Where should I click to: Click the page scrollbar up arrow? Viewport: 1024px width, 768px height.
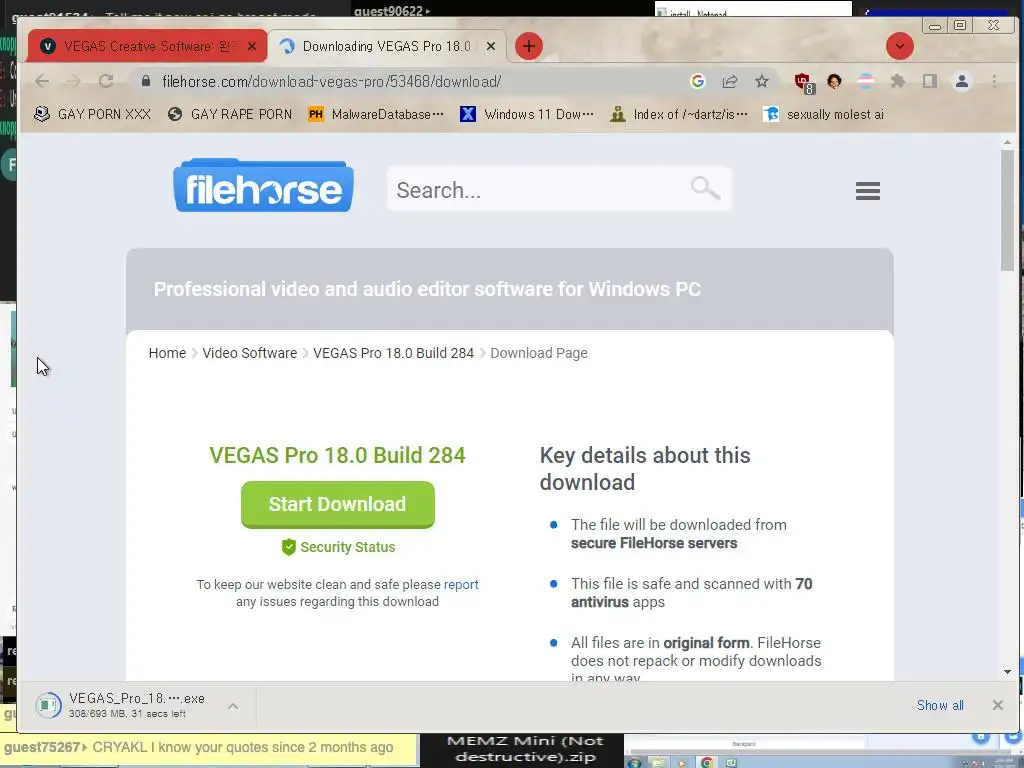click(x=1007, y=142)
